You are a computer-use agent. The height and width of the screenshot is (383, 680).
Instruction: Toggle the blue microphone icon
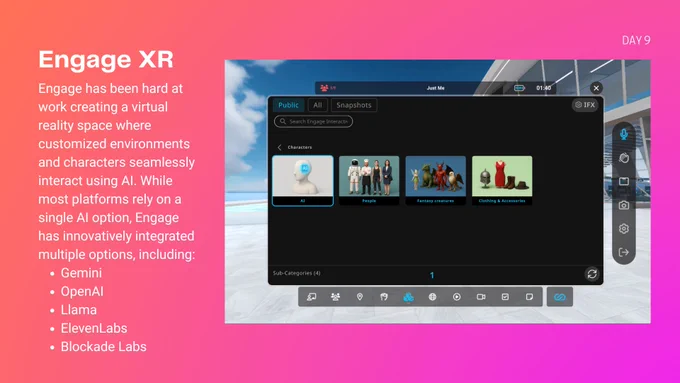(624, 134)
